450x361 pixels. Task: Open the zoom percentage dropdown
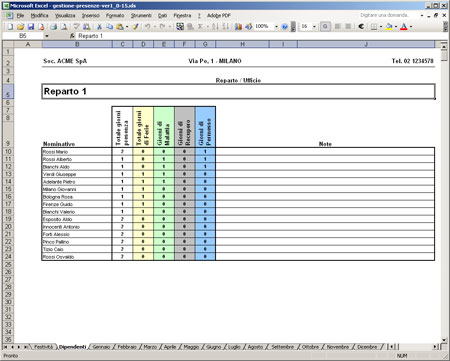pyautogui.click(x=276, y=27)
